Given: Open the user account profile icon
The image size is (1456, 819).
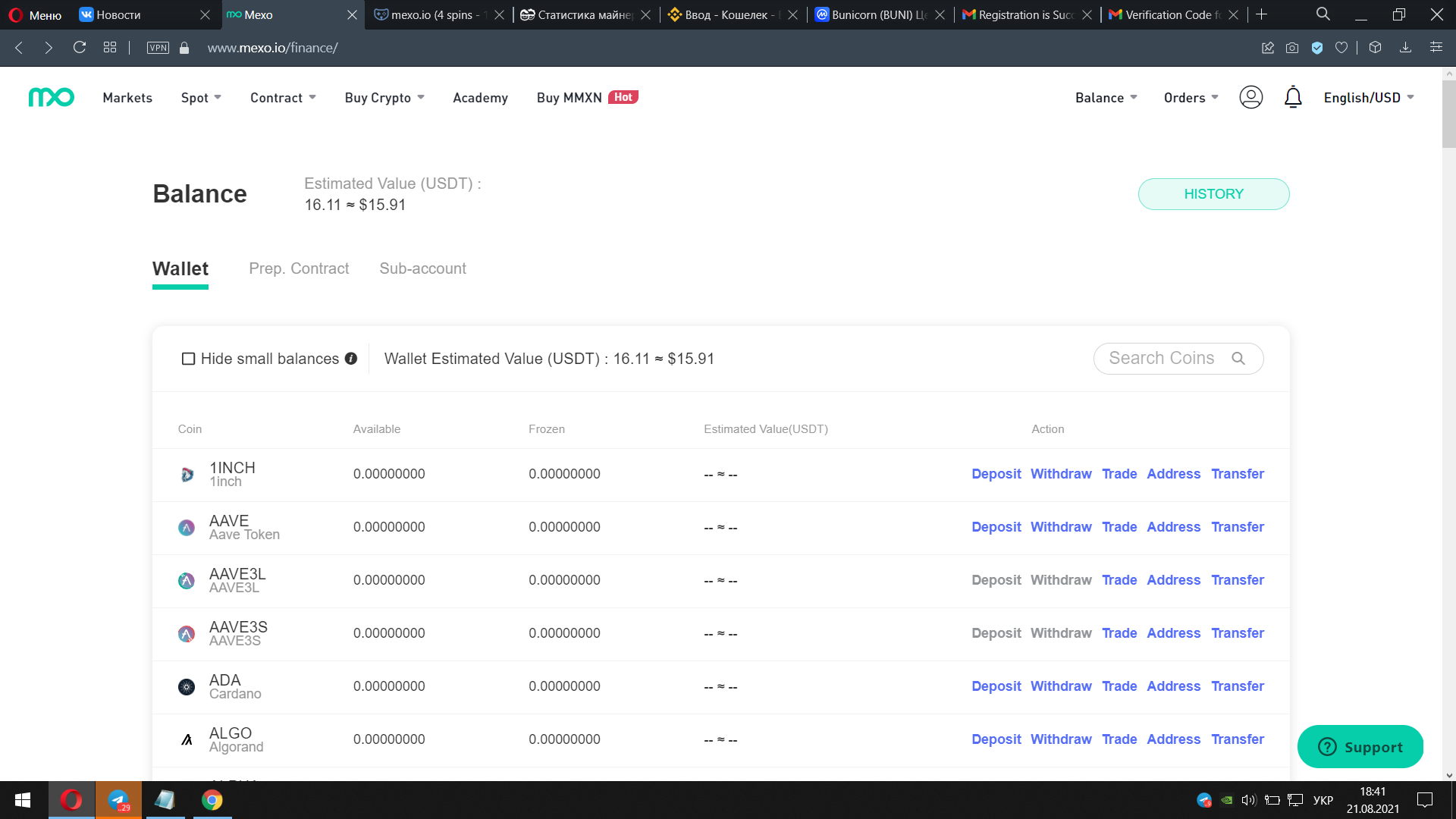Looking at the screenshot, I should click(x=1250, y=97).
